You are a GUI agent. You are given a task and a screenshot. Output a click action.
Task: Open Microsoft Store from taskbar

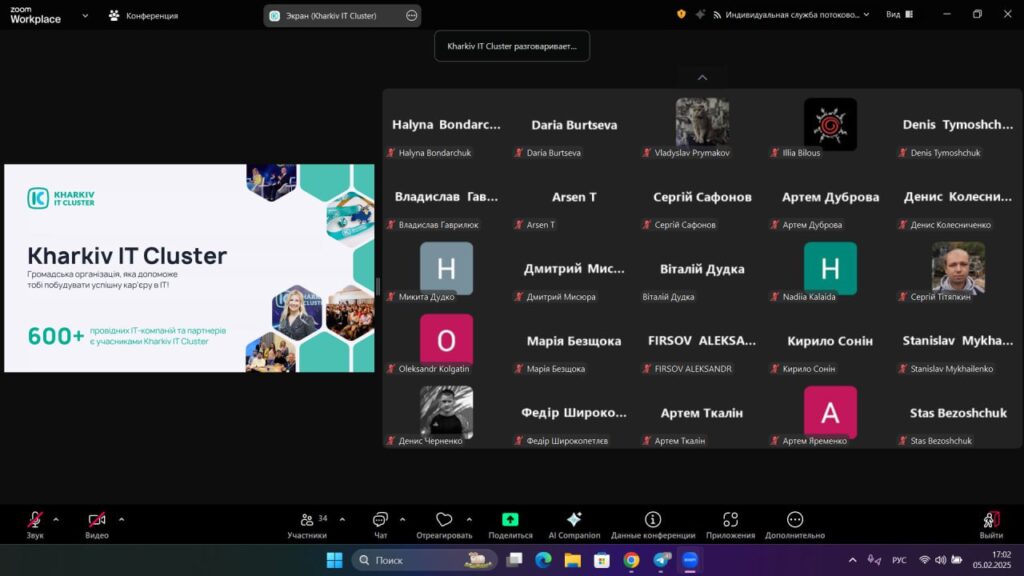pos(602,560)
